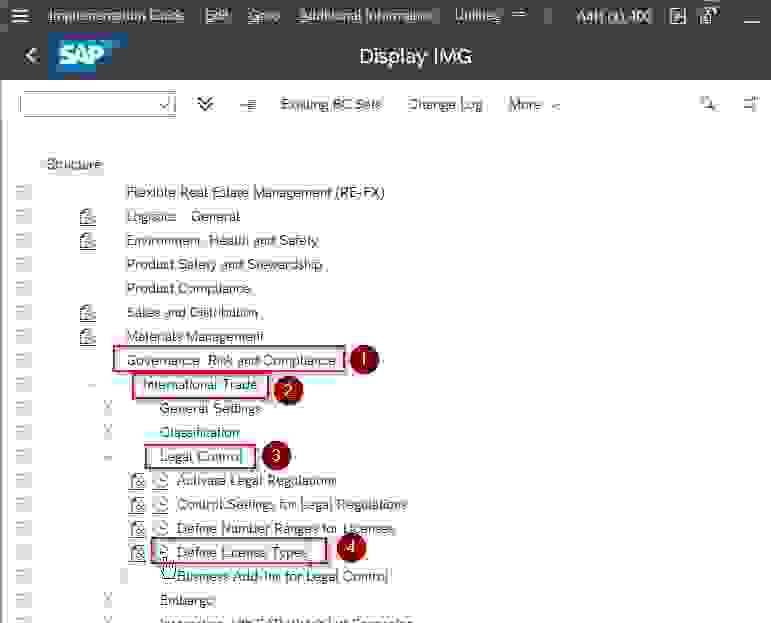Expand the General Settings node

(x=108, y=408)
